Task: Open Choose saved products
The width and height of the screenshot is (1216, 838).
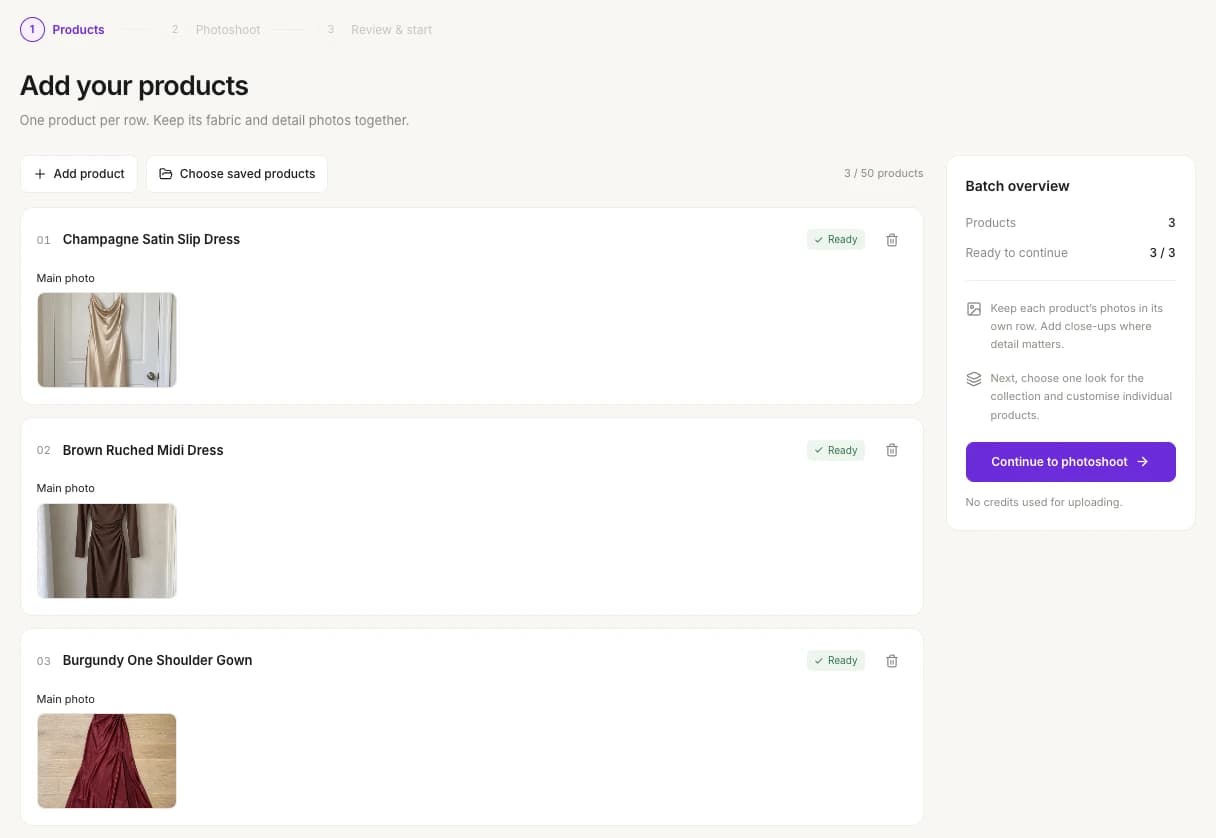Action: [237, 174]
